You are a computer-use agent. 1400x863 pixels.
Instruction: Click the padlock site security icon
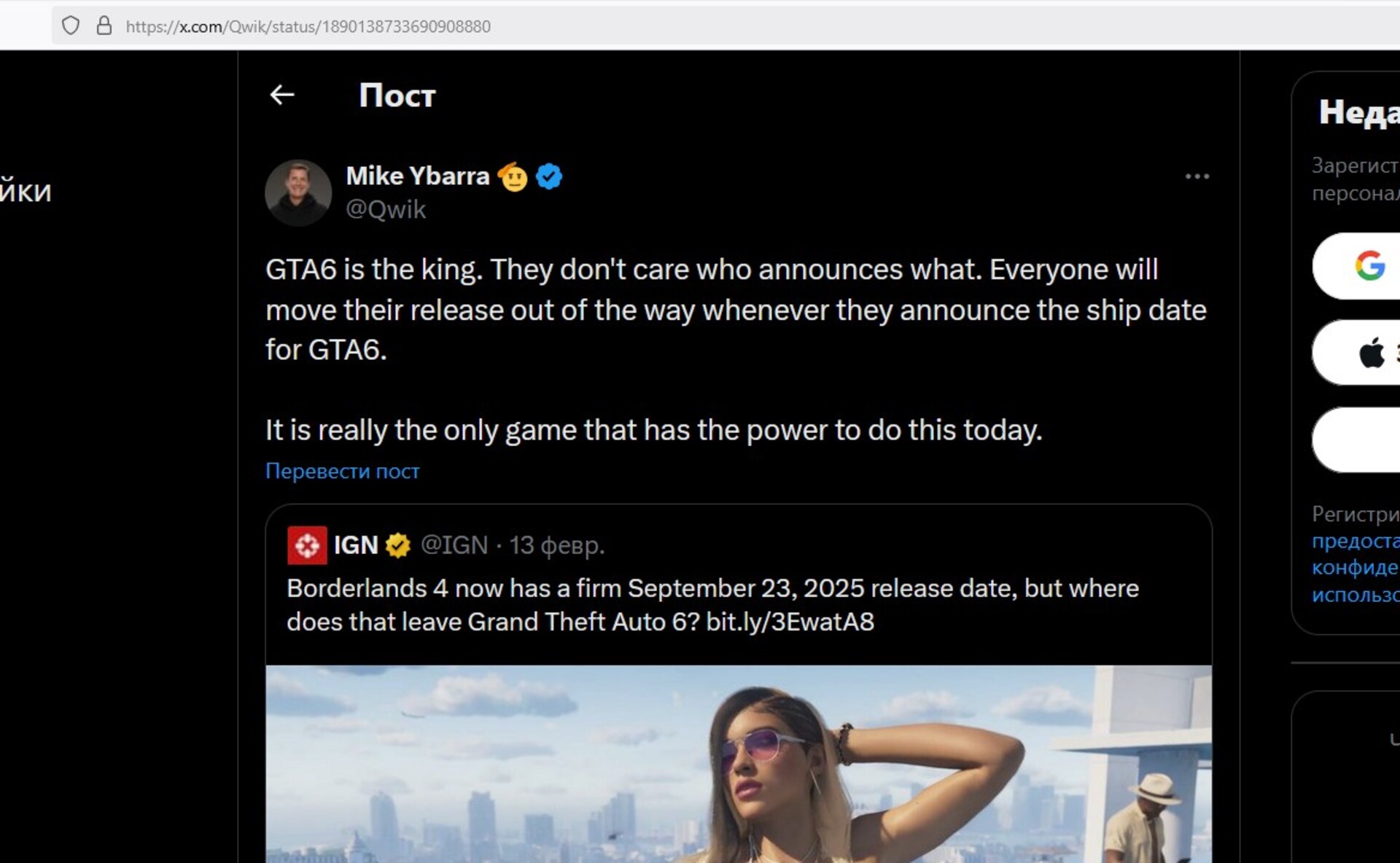coord(104,26)
